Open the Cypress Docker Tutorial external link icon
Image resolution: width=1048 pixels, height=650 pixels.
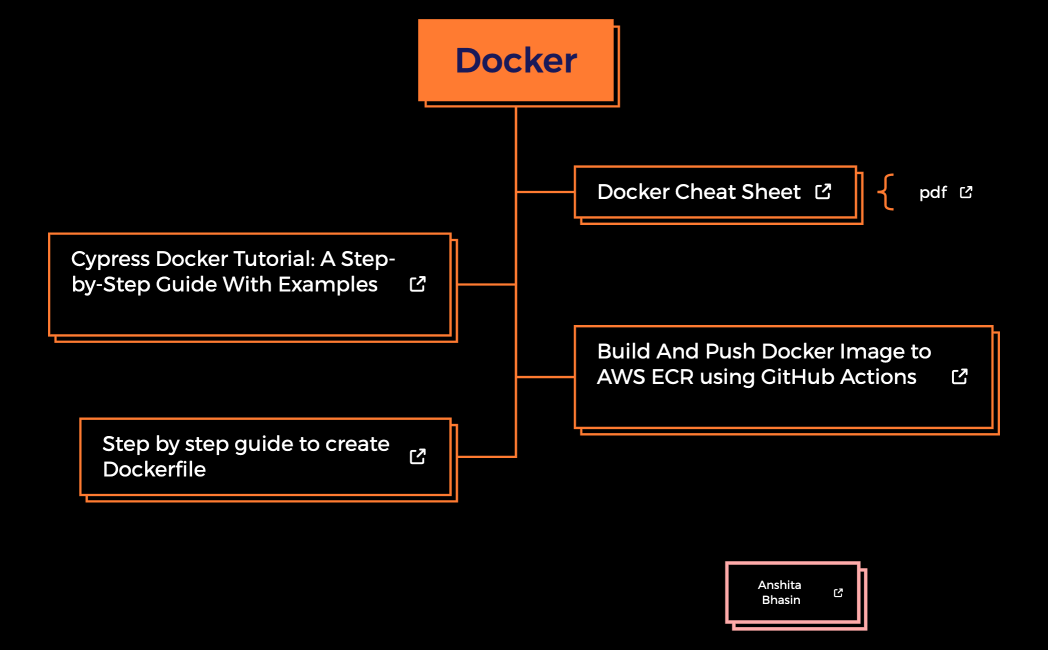coord(417,284)
